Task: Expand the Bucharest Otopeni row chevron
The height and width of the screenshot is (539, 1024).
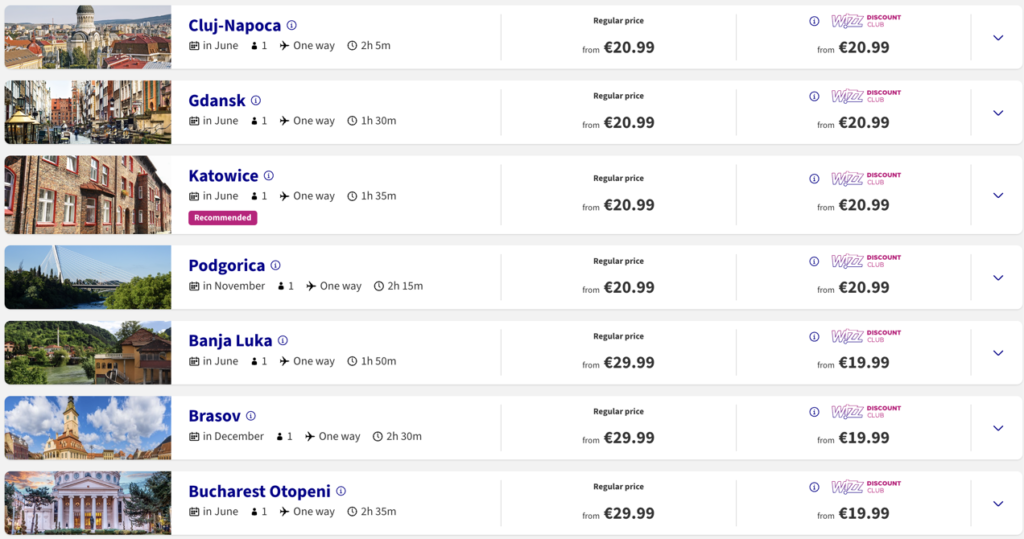Action: click(x=997, y=504)
